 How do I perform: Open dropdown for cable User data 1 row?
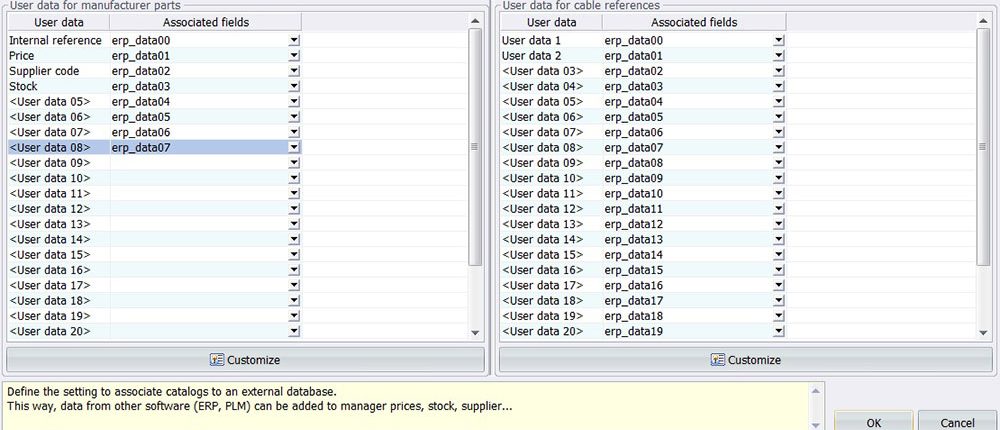(x=779, y=40)
